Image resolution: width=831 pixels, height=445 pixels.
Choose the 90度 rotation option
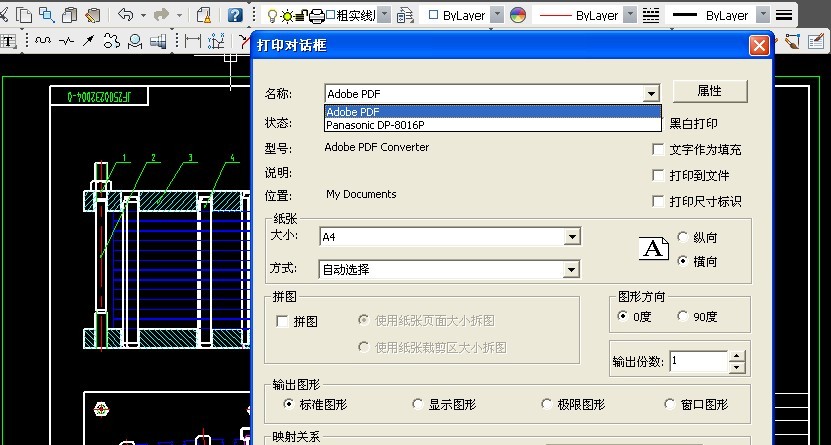(x=684, y=317)
